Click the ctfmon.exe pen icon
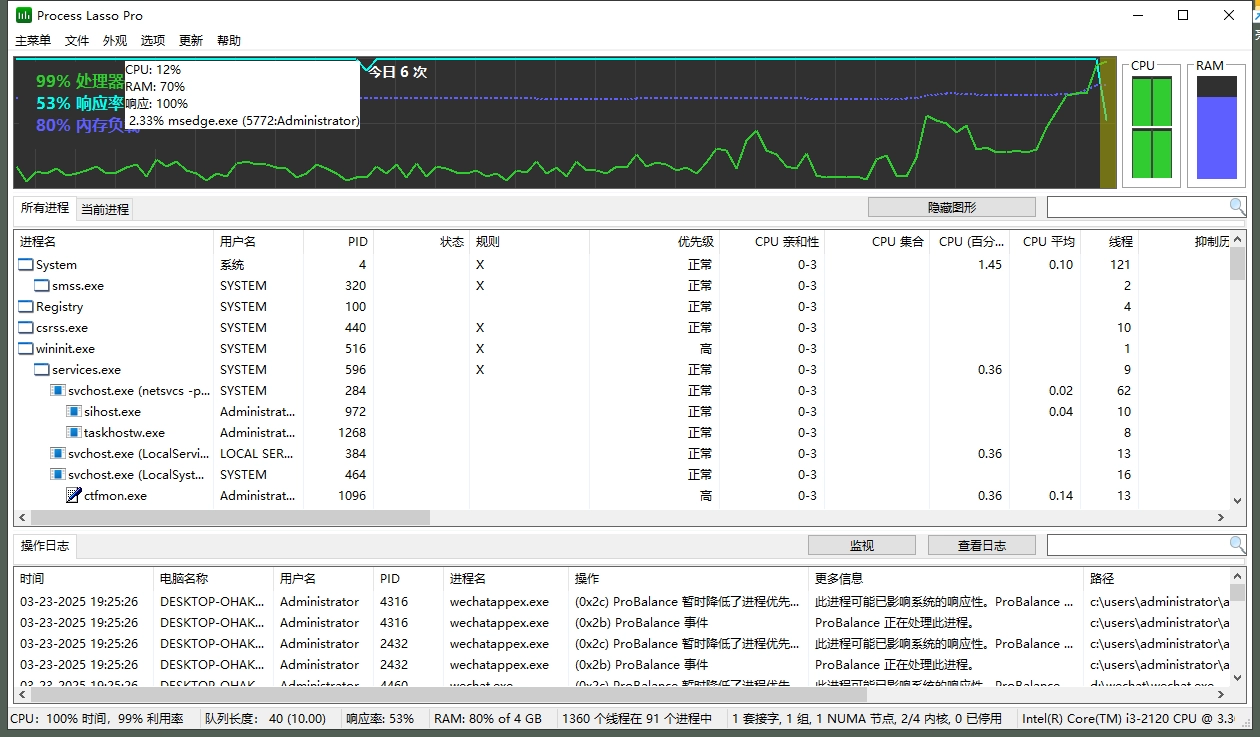 pyautogui.click(x=74, y=496)
